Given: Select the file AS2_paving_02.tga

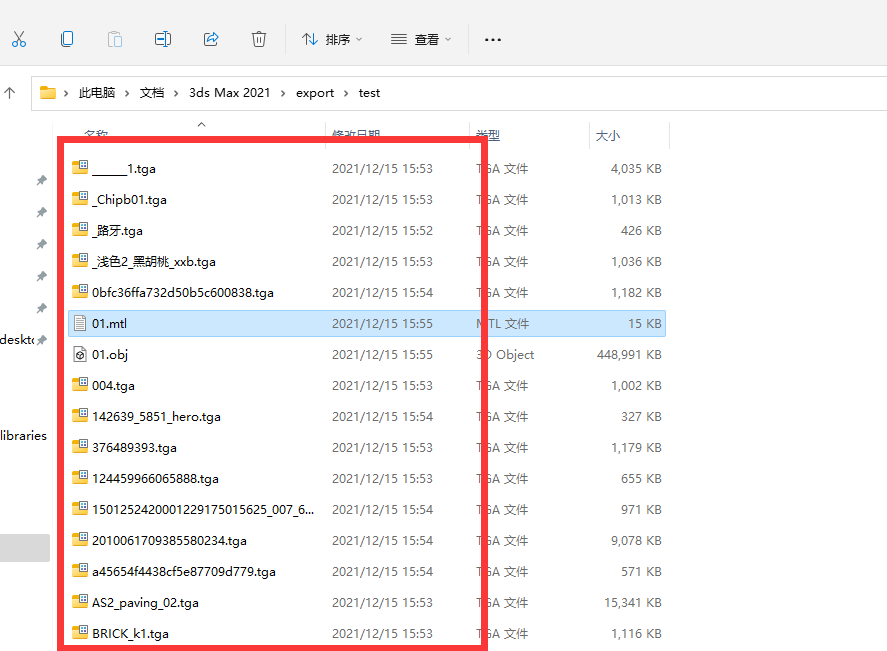Looking at the screenshot, I should 143,602.
